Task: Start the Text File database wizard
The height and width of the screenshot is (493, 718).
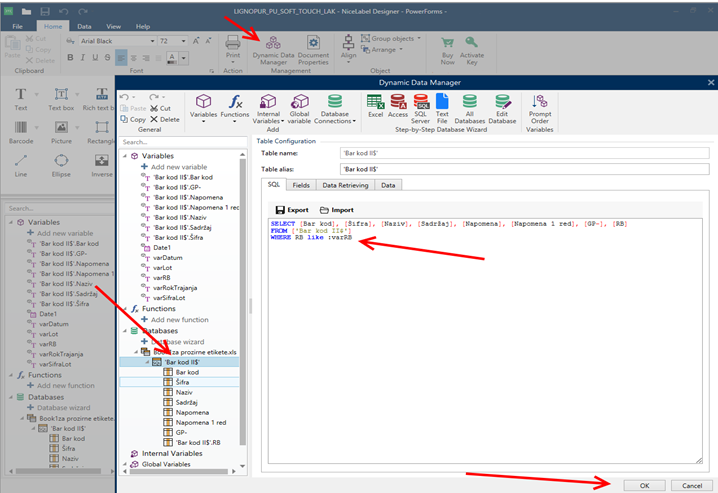Action: 442,109
